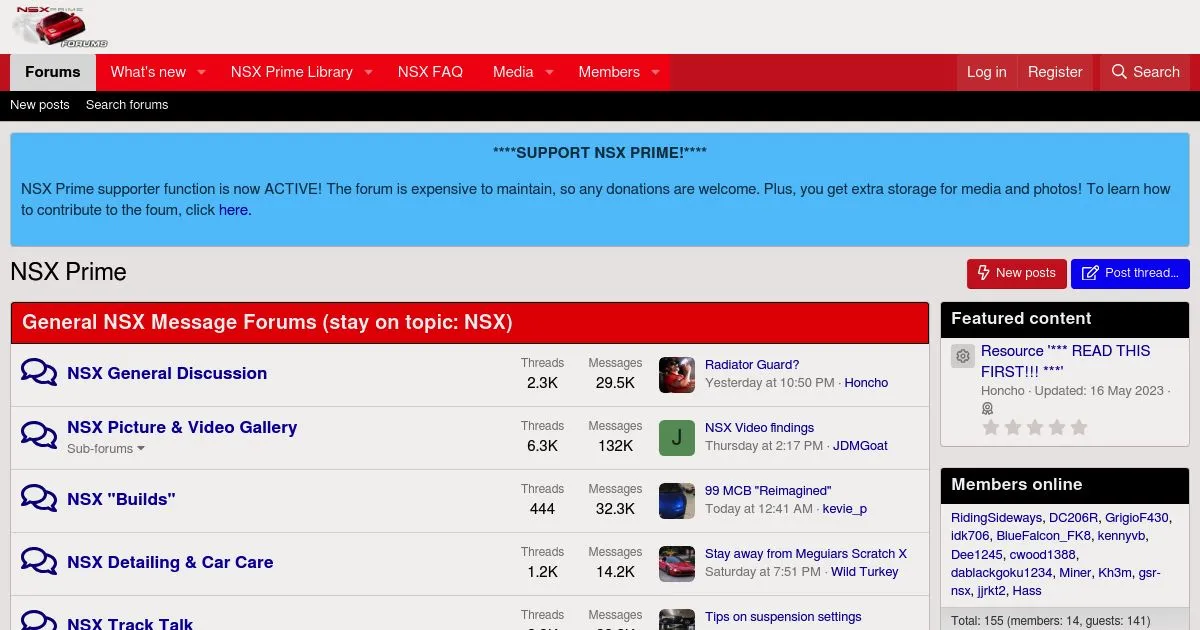Expand Sub-forums under NSX Picture & Video Gallery

click(x=105, y=449)
